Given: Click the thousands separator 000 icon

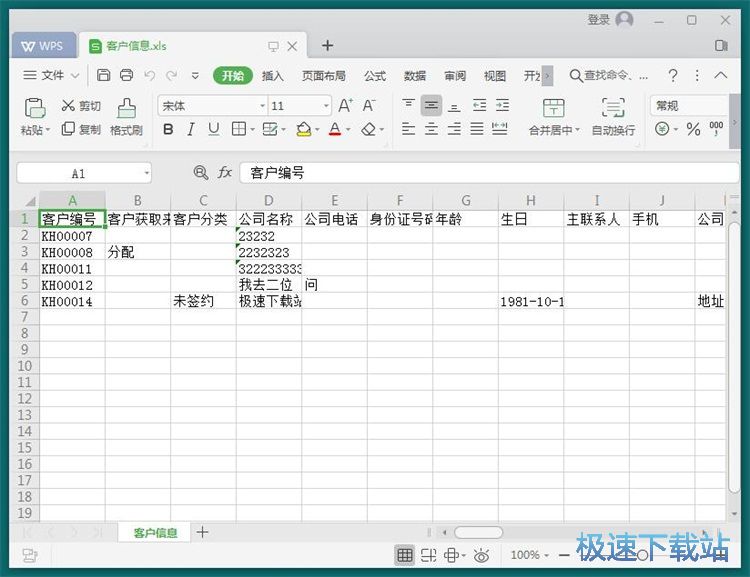Looking at the screenshot, I should coord(716,128).
